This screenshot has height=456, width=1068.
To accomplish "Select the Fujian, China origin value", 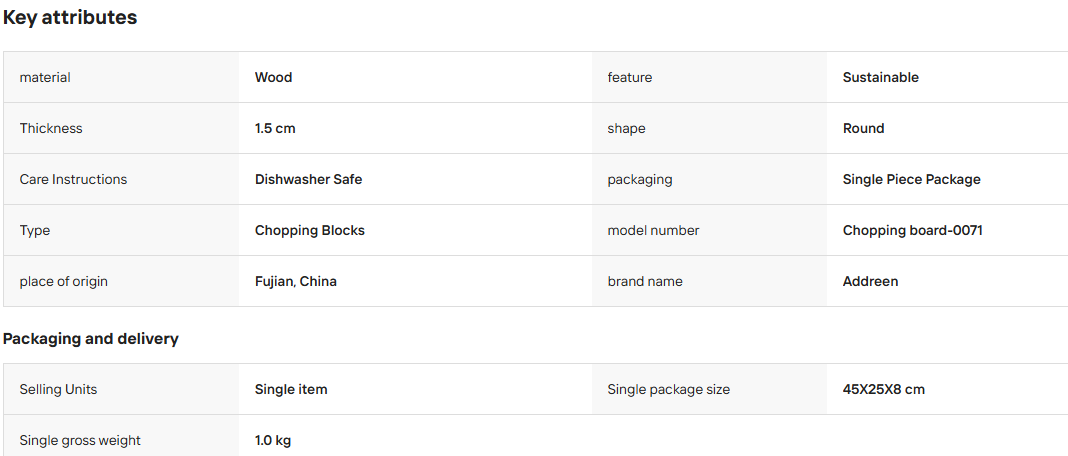I will 296,282.
